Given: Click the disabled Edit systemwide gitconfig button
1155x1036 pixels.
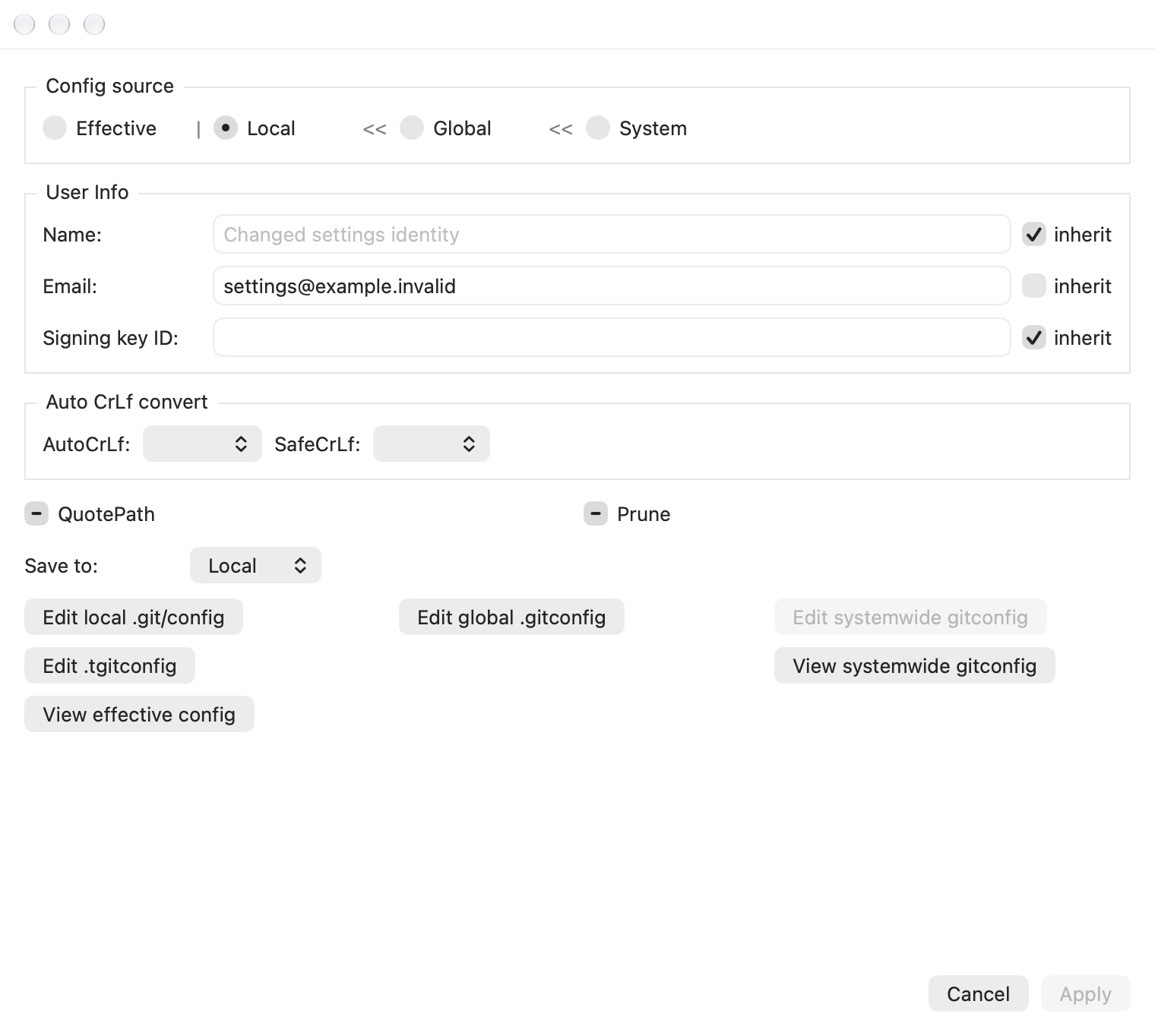Looking at the screenshot, I should click(x=910, y=617).
